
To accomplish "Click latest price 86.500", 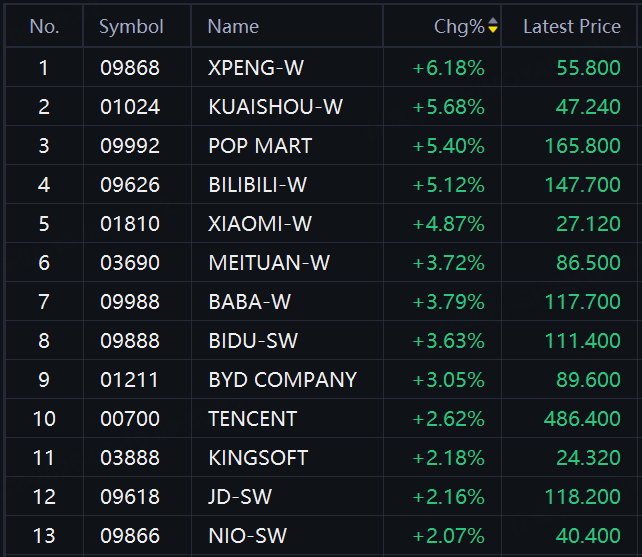I will tap(588, 263).
